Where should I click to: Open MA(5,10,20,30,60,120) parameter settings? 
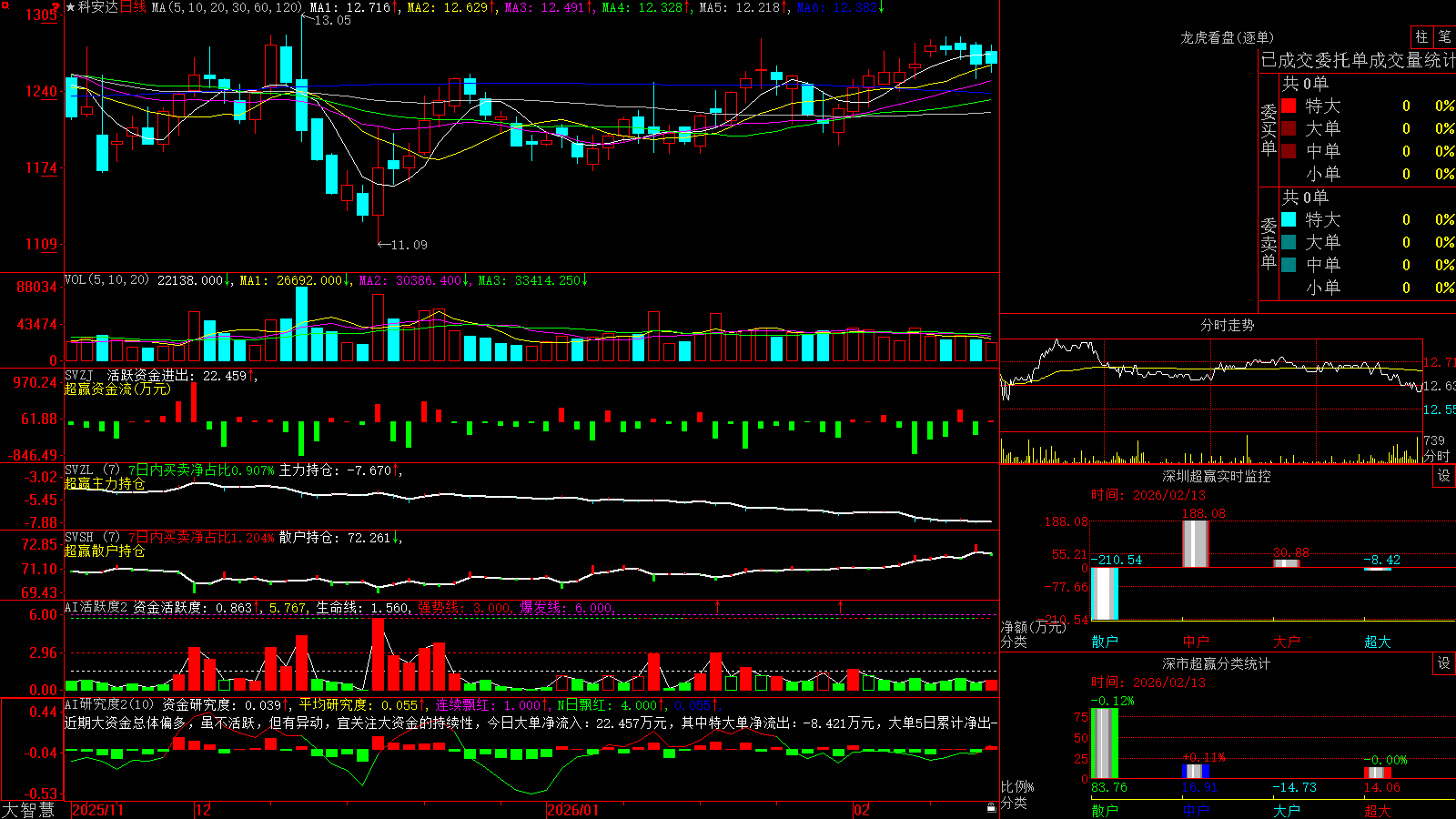click(227, 7)
